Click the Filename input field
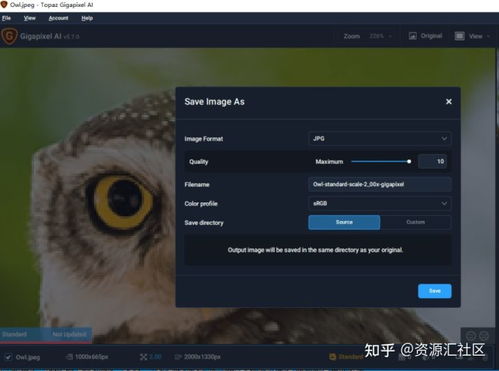The height and width of the screenshot is (371, 499). 380,184
